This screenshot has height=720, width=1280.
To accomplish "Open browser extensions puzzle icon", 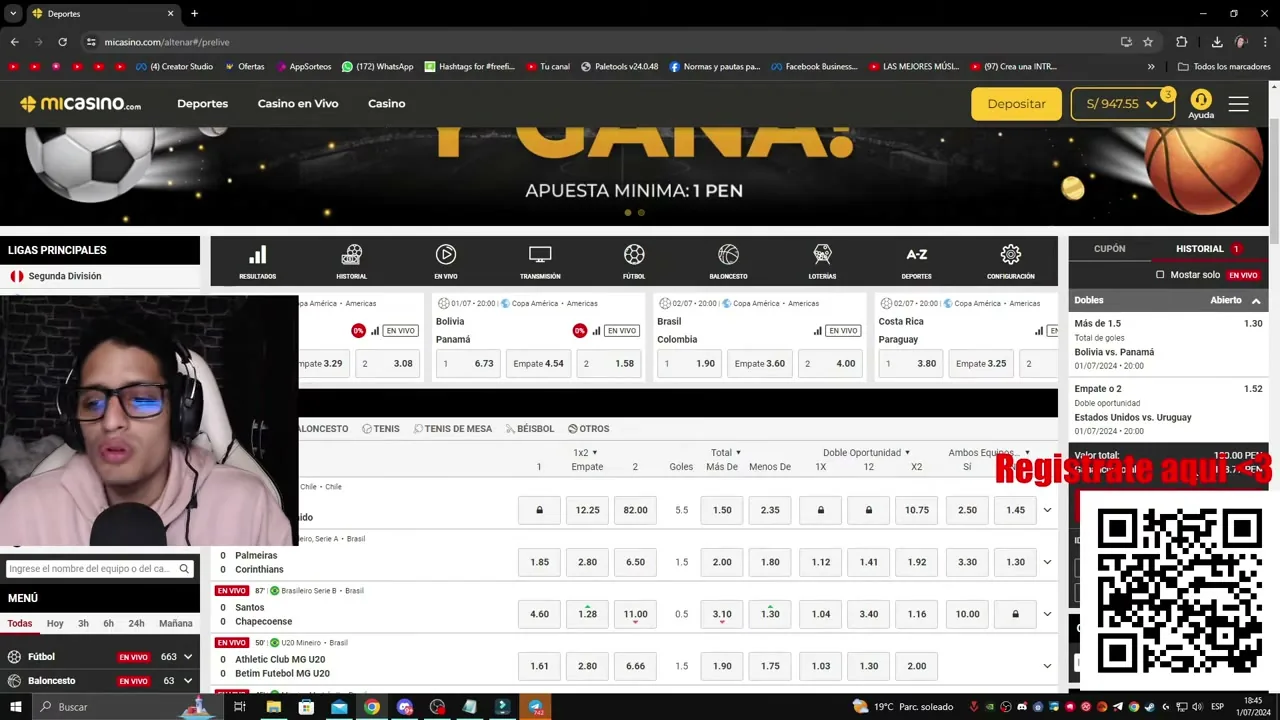I will [x=1182, y=42].
